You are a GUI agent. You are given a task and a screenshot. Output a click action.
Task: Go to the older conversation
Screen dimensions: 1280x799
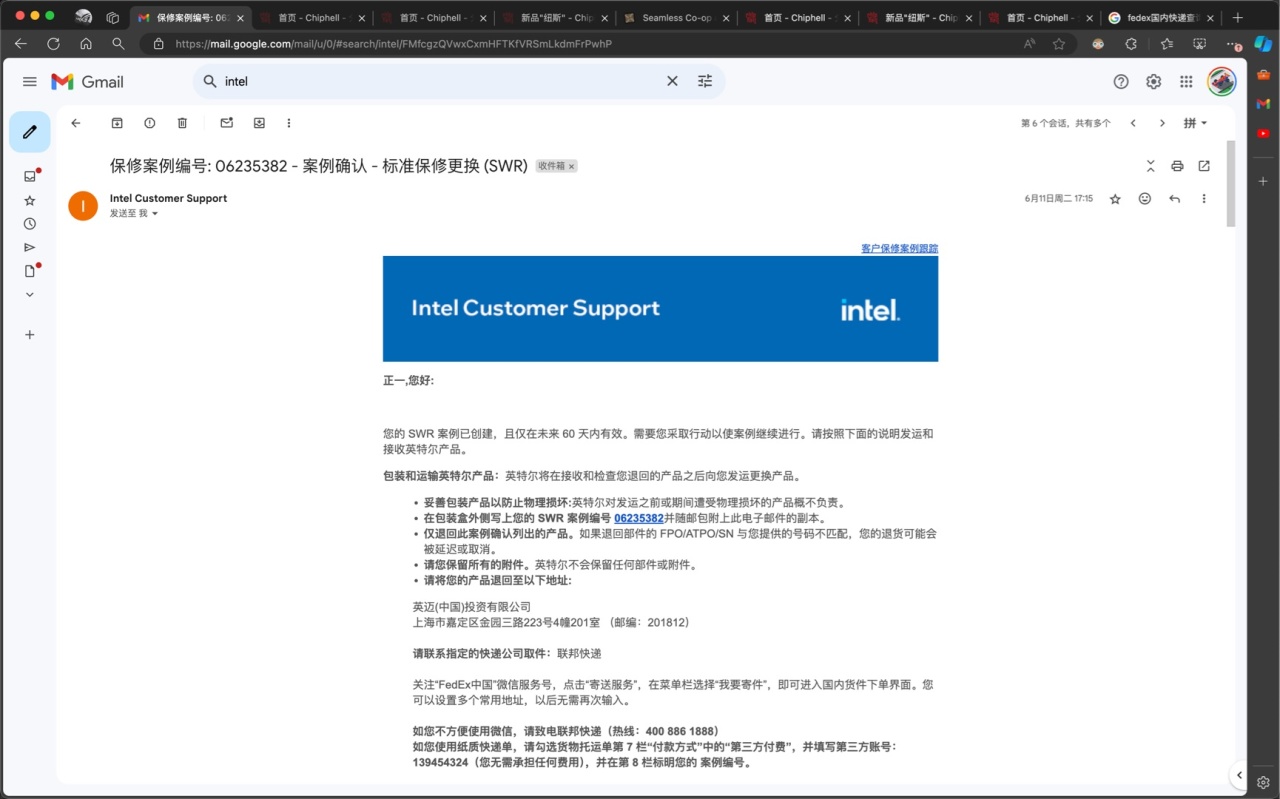coord(1162,123)
